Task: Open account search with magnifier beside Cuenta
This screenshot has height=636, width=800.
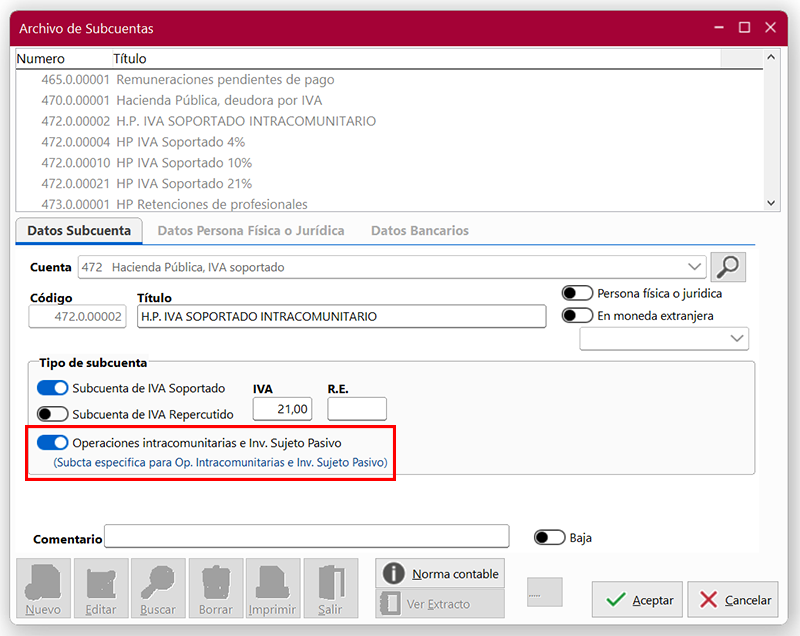Action: coord(728,267)
